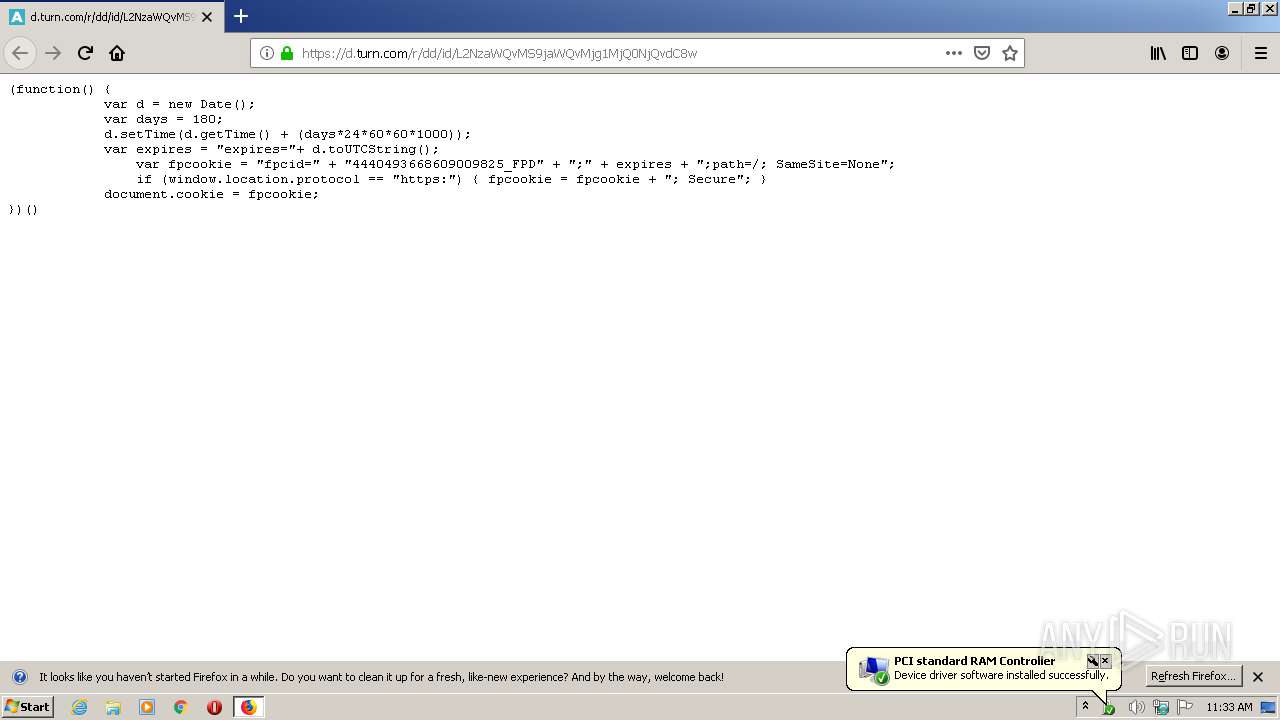Open the Library view
1280x720 pixels.
point(1158,53)
